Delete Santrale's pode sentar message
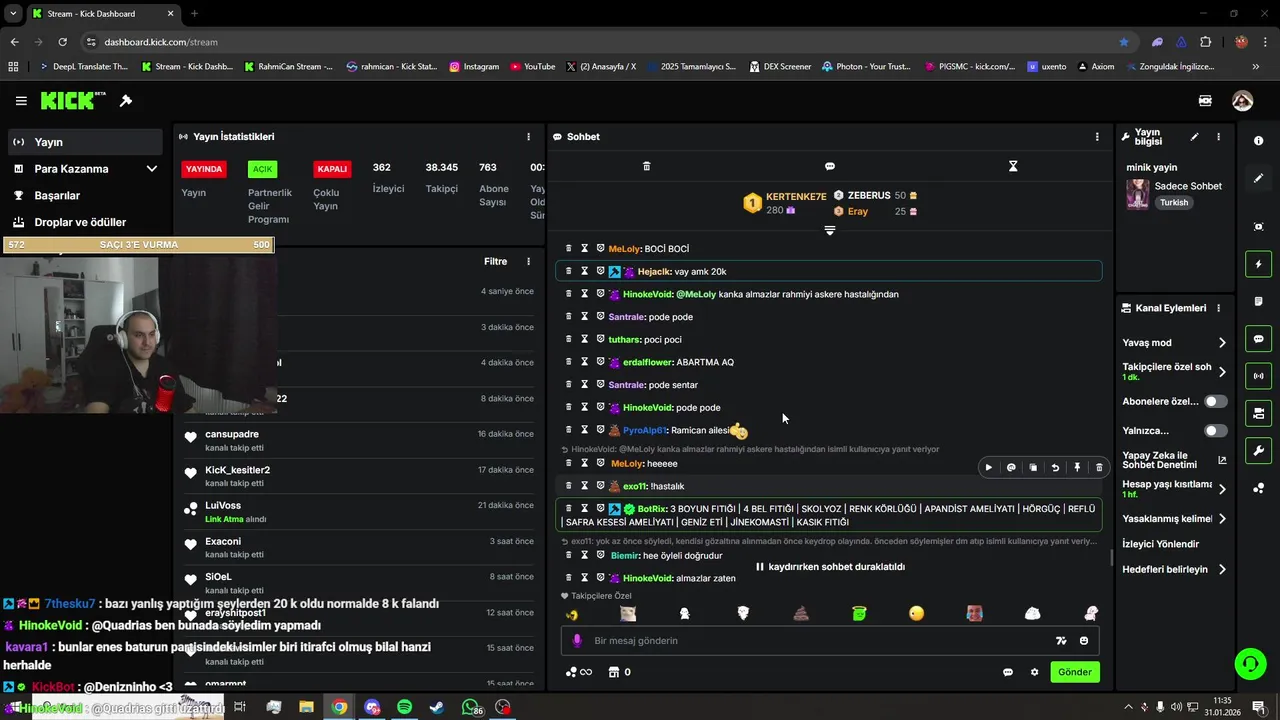 [569, 384]
